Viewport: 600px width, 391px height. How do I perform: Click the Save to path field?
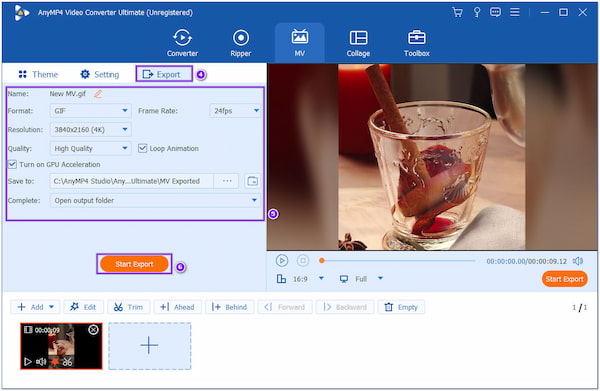click(x=131, y=181)
